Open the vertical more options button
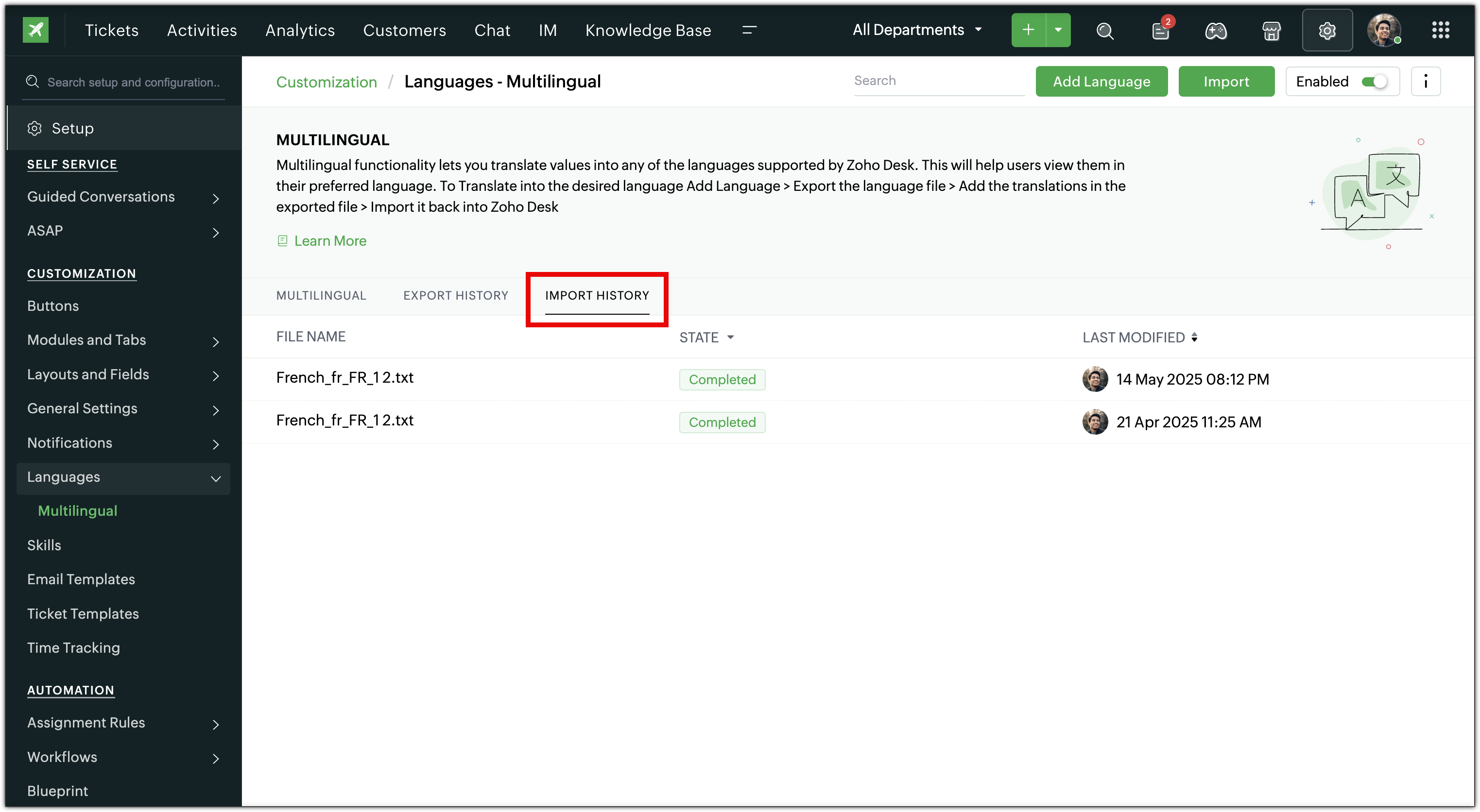1480x812 pixels. (x=1426, y=82)
